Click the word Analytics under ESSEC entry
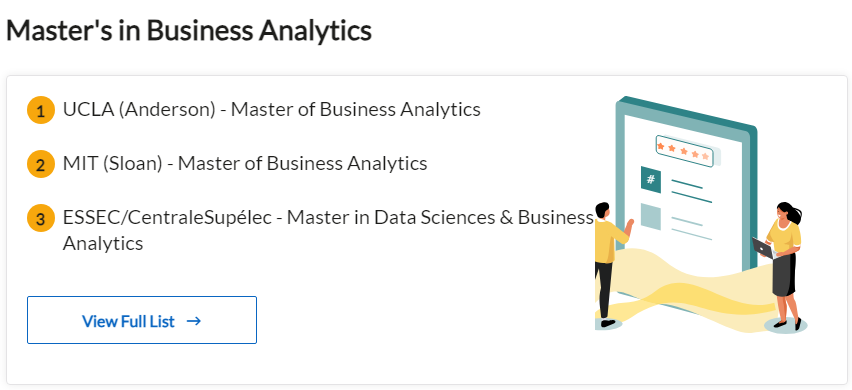 click(103, 243)
